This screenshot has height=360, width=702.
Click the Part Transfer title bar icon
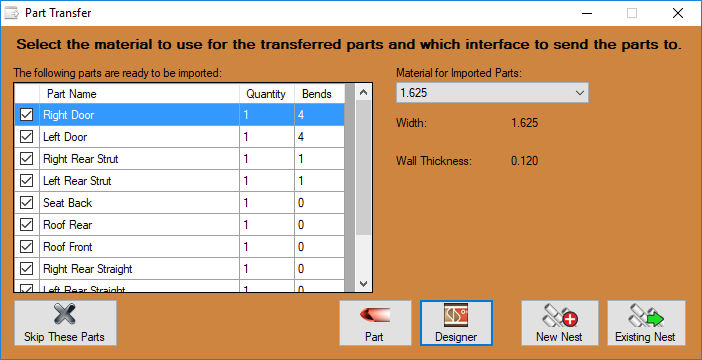tap(12, 13)
